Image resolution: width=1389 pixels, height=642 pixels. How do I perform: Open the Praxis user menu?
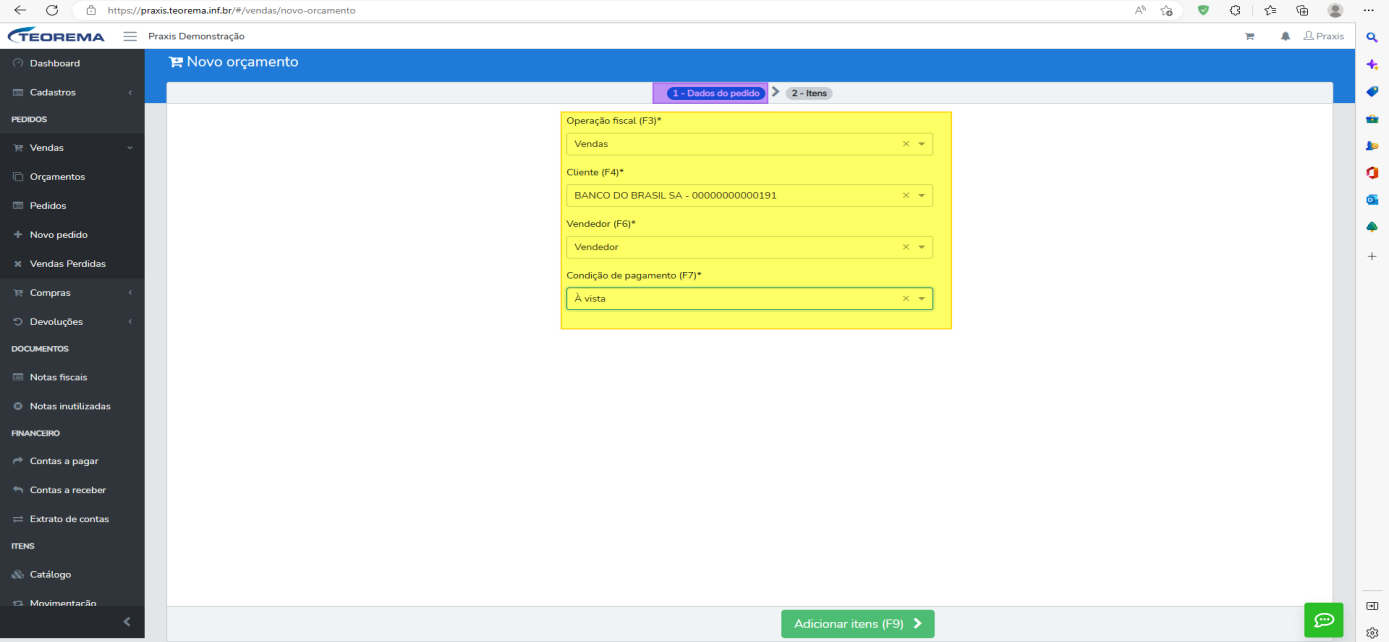click(1324, 36)
